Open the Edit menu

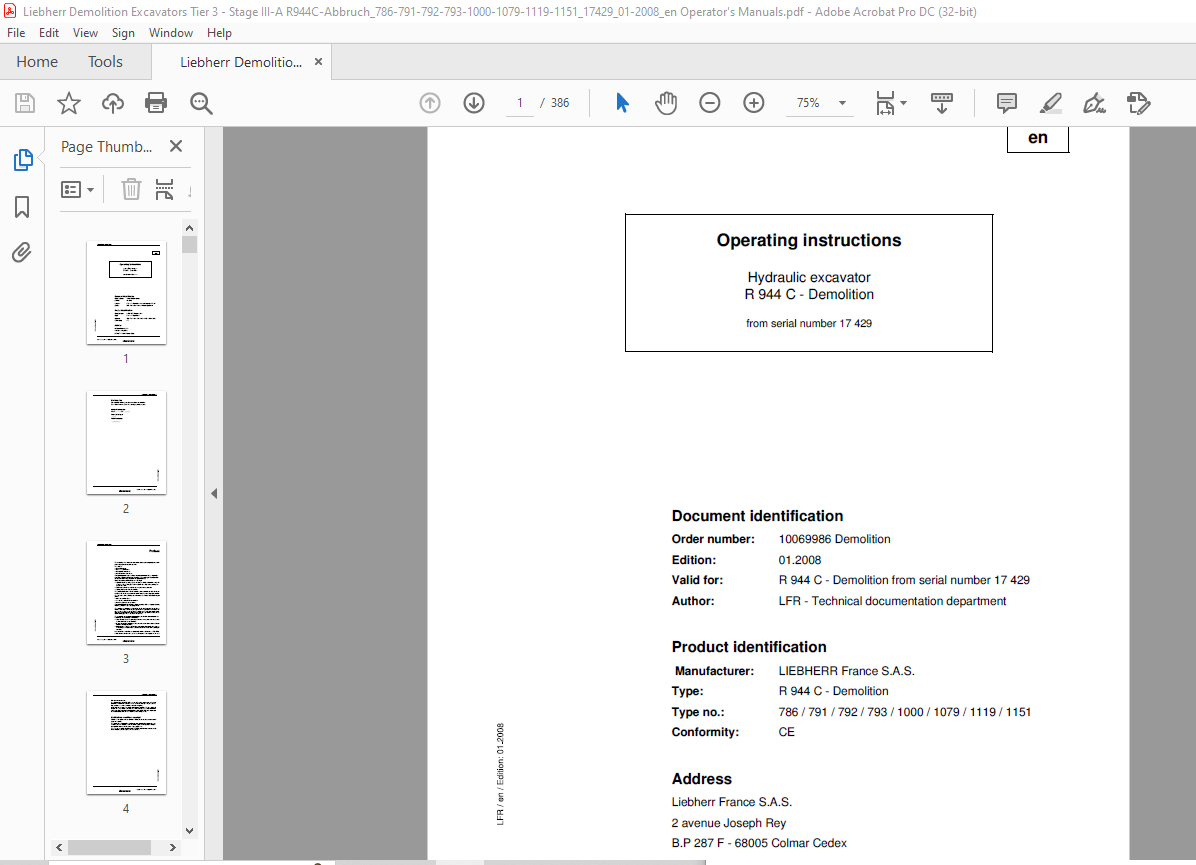click(49, 33)
